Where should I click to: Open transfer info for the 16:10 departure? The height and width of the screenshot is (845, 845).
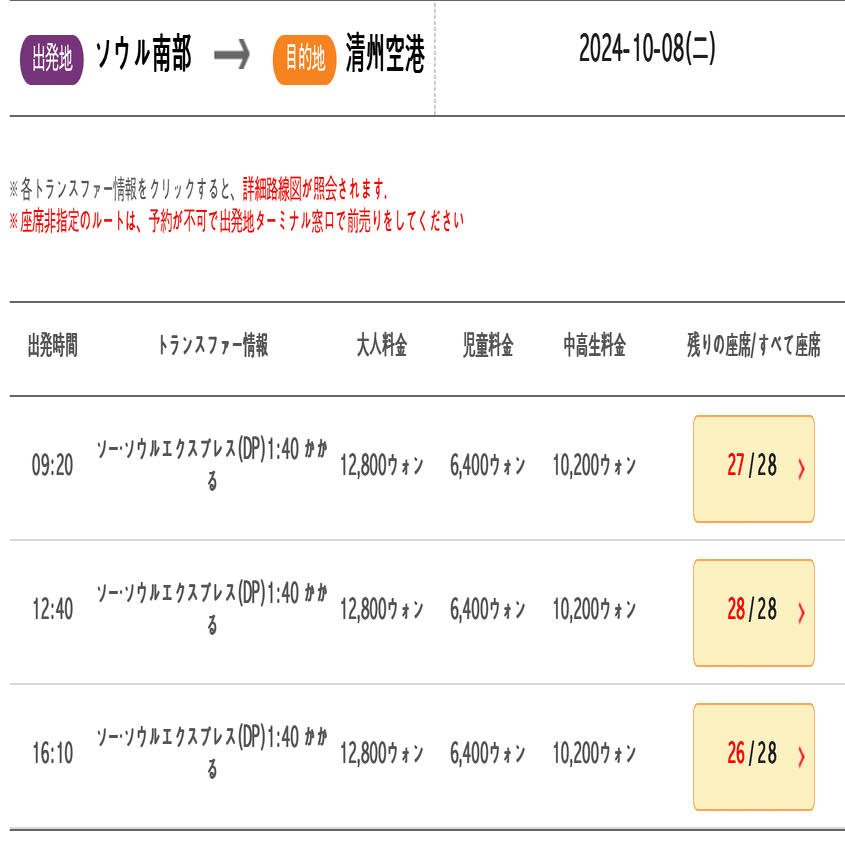tap(211, 754)
